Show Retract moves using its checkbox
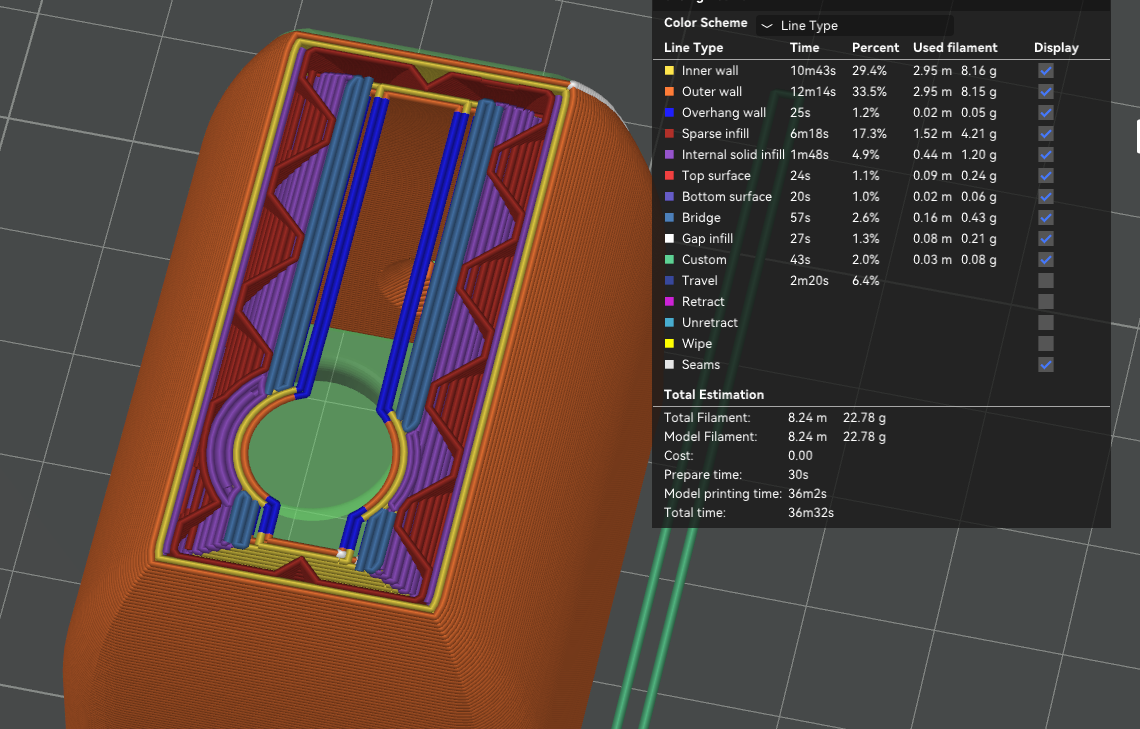Image resolution: width=1140 pixels, height=729 pixels. (1046, 302)
